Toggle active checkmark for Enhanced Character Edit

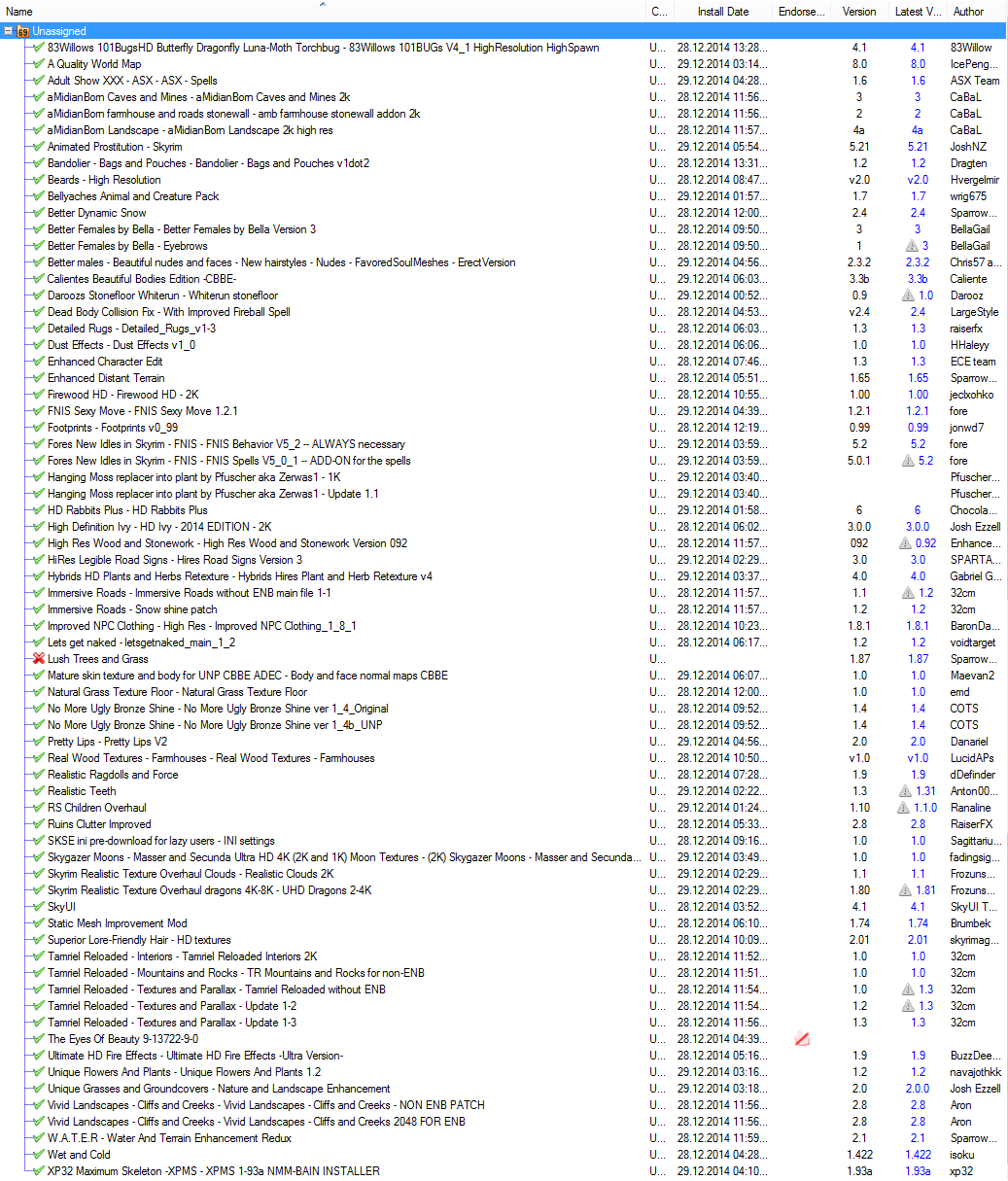pos(39,362)
